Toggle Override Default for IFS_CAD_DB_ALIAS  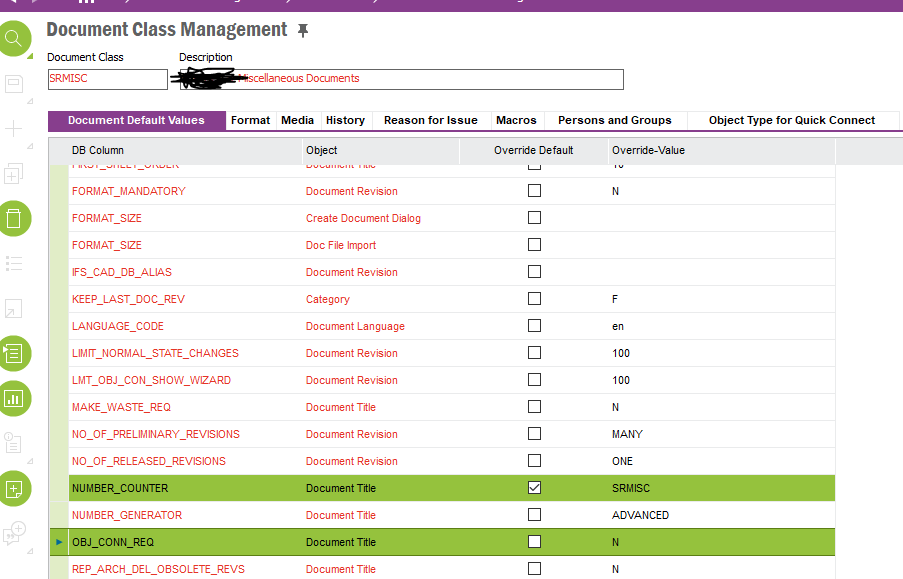click(x=534, y=271)
